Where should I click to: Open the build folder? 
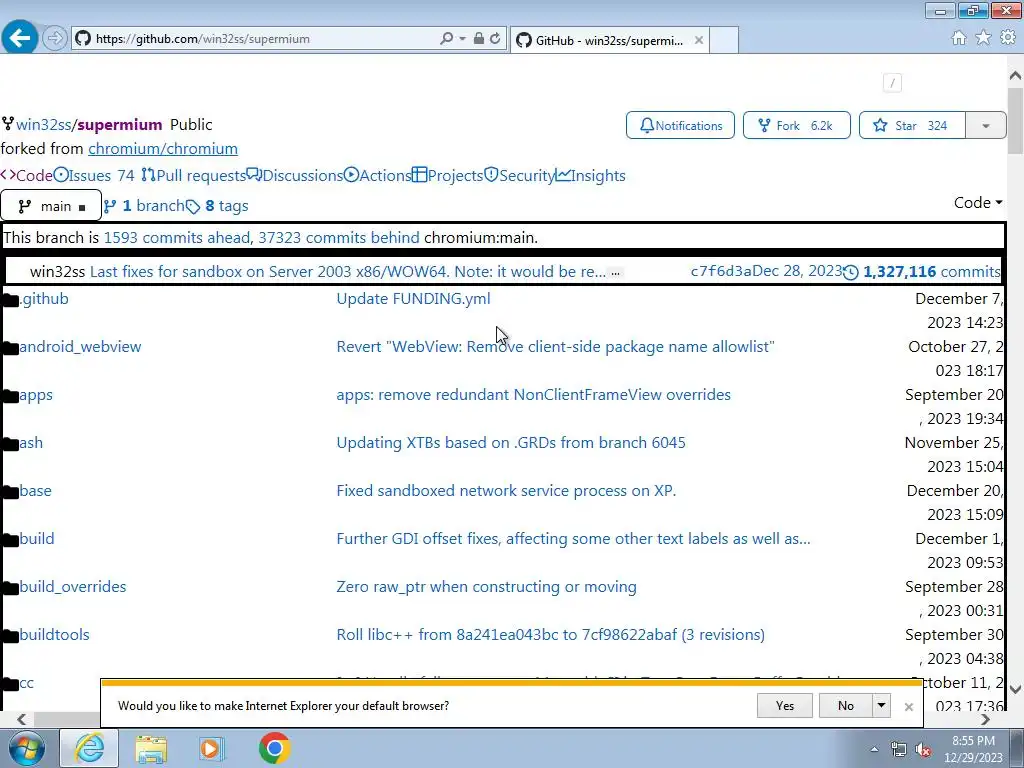point(37,539)
